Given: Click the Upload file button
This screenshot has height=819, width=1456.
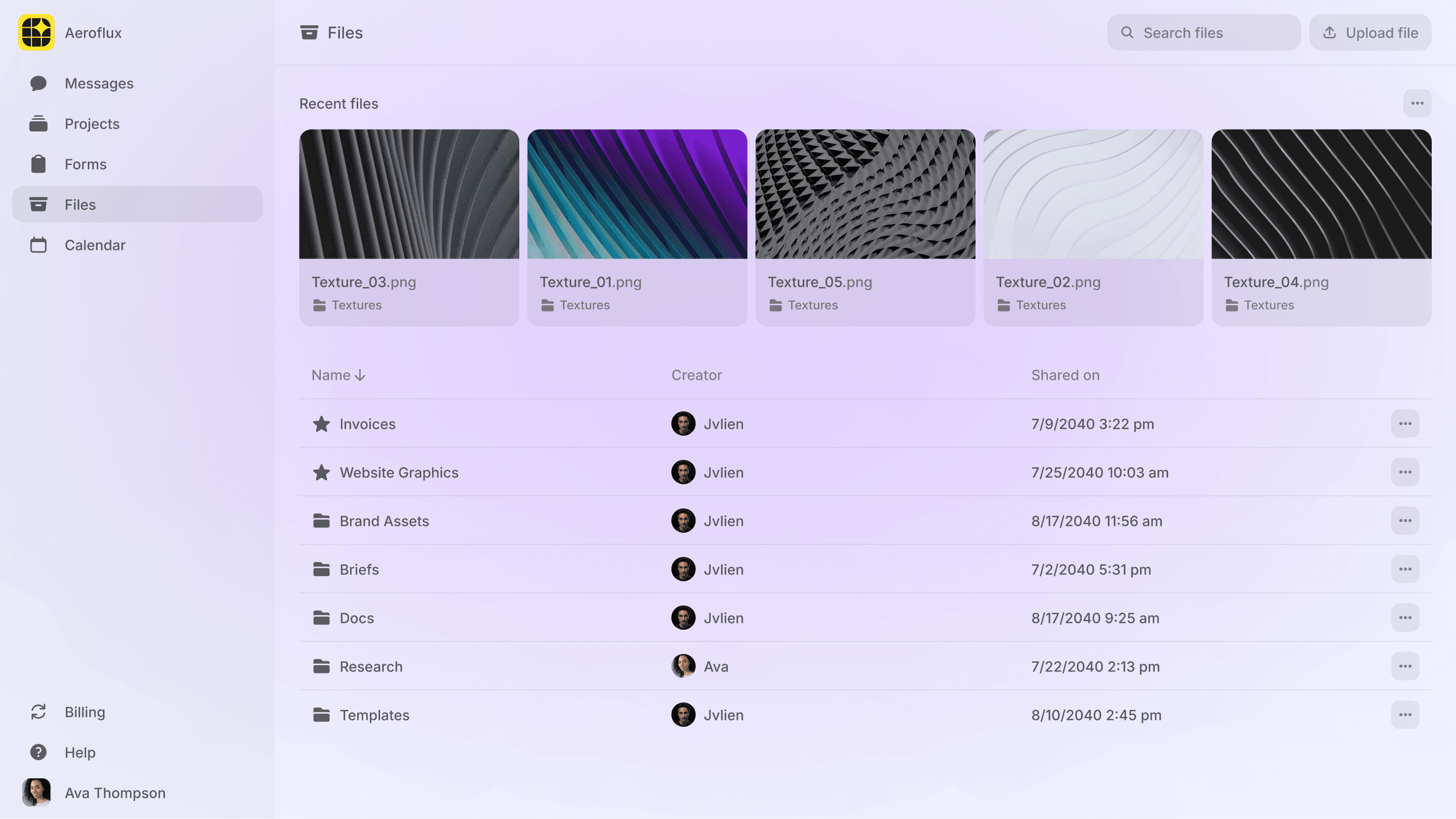Looking at the screenshot, I should (1370, 33).
